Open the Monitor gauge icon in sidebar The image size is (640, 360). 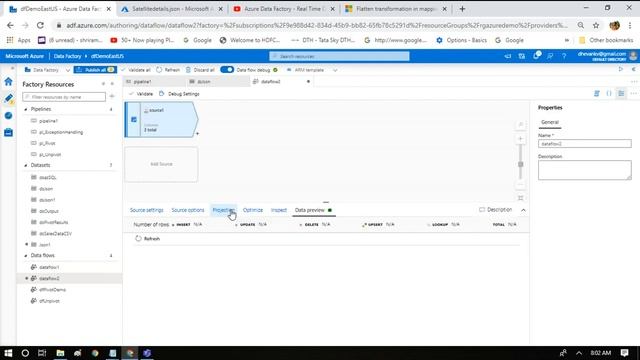[x=8, y=116]
